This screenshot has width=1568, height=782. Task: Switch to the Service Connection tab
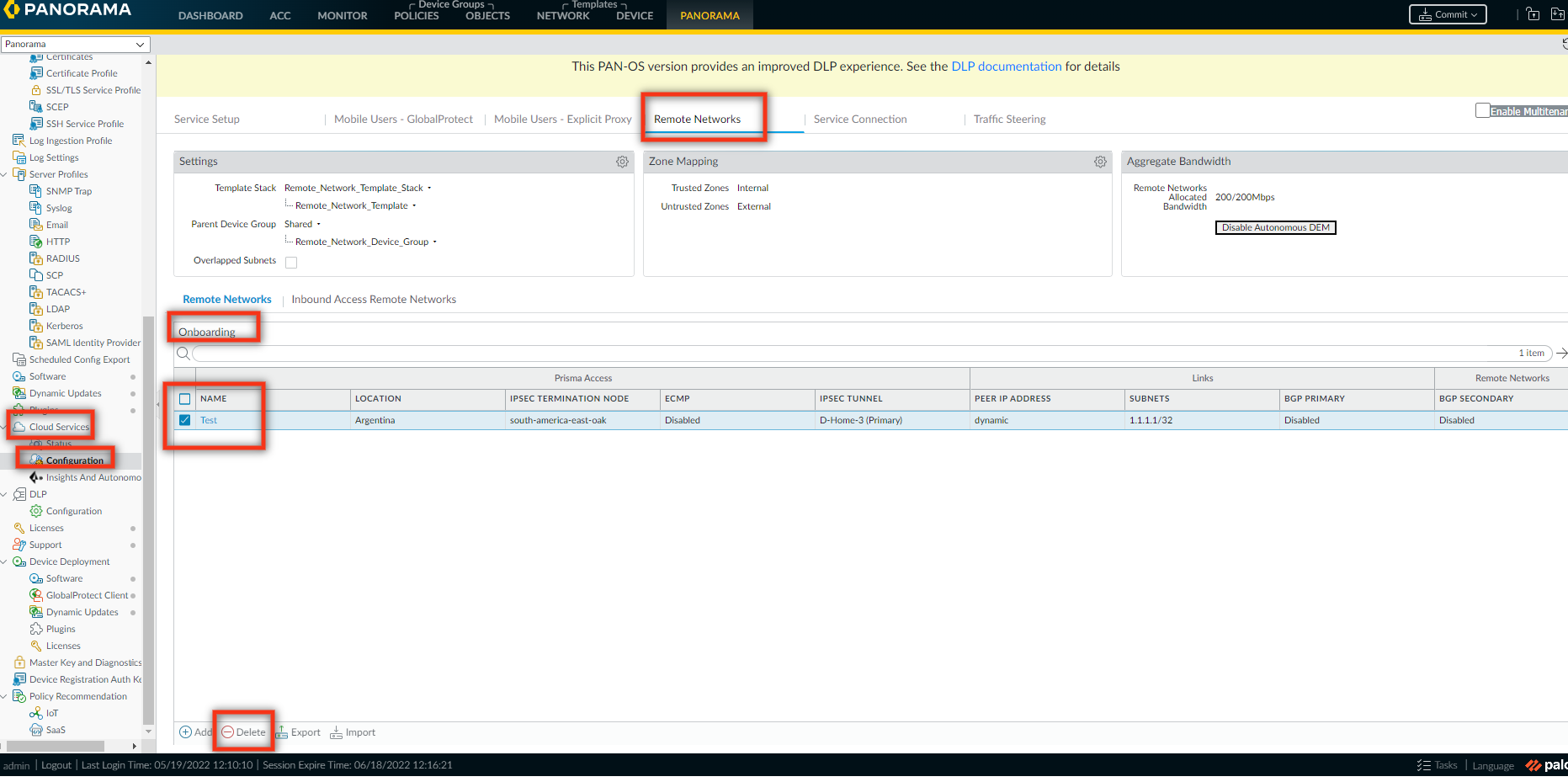[x=859, y=120]
